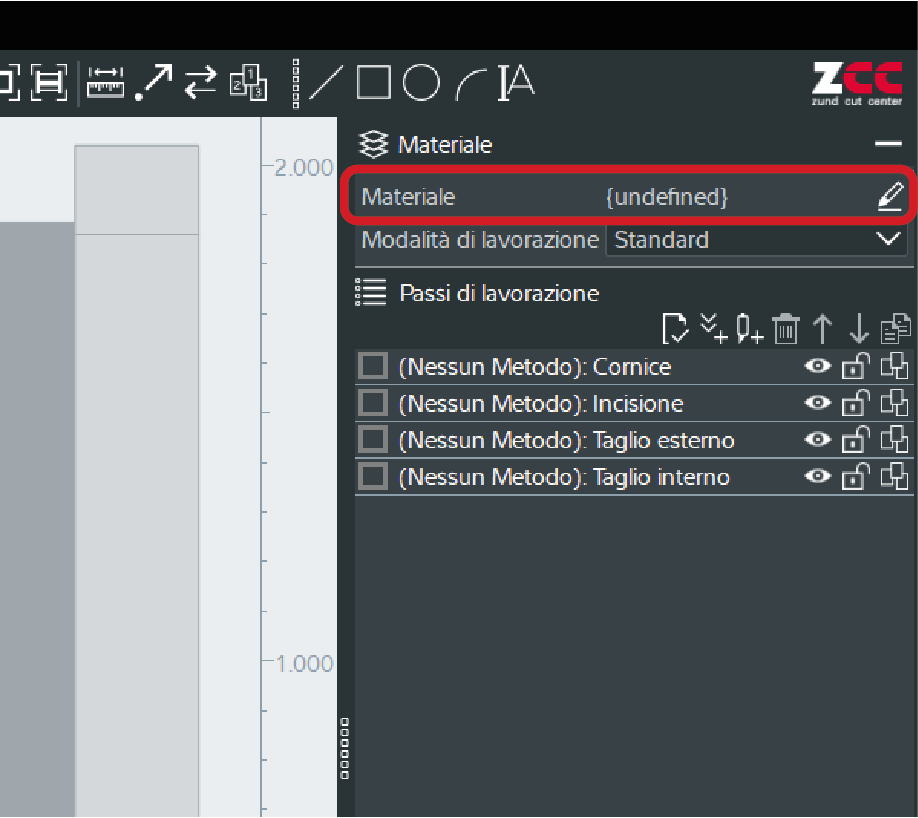The width and height of the screenshot is (918, 818).
Task: Click the Passi di lavorazione heading
Action: pos(499,293)
